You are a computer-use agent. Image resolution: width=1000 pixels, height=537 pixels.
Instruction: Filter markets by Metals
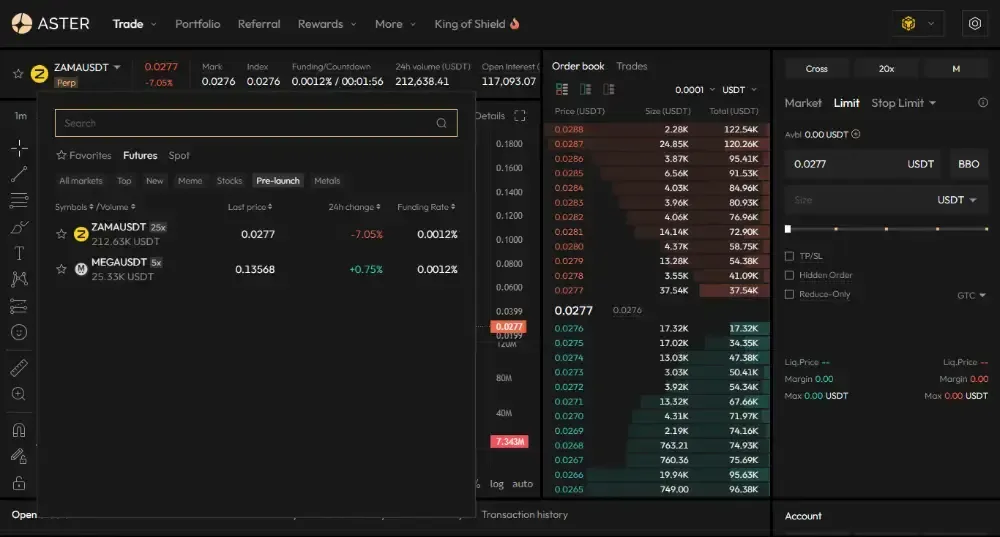(327, 180)
